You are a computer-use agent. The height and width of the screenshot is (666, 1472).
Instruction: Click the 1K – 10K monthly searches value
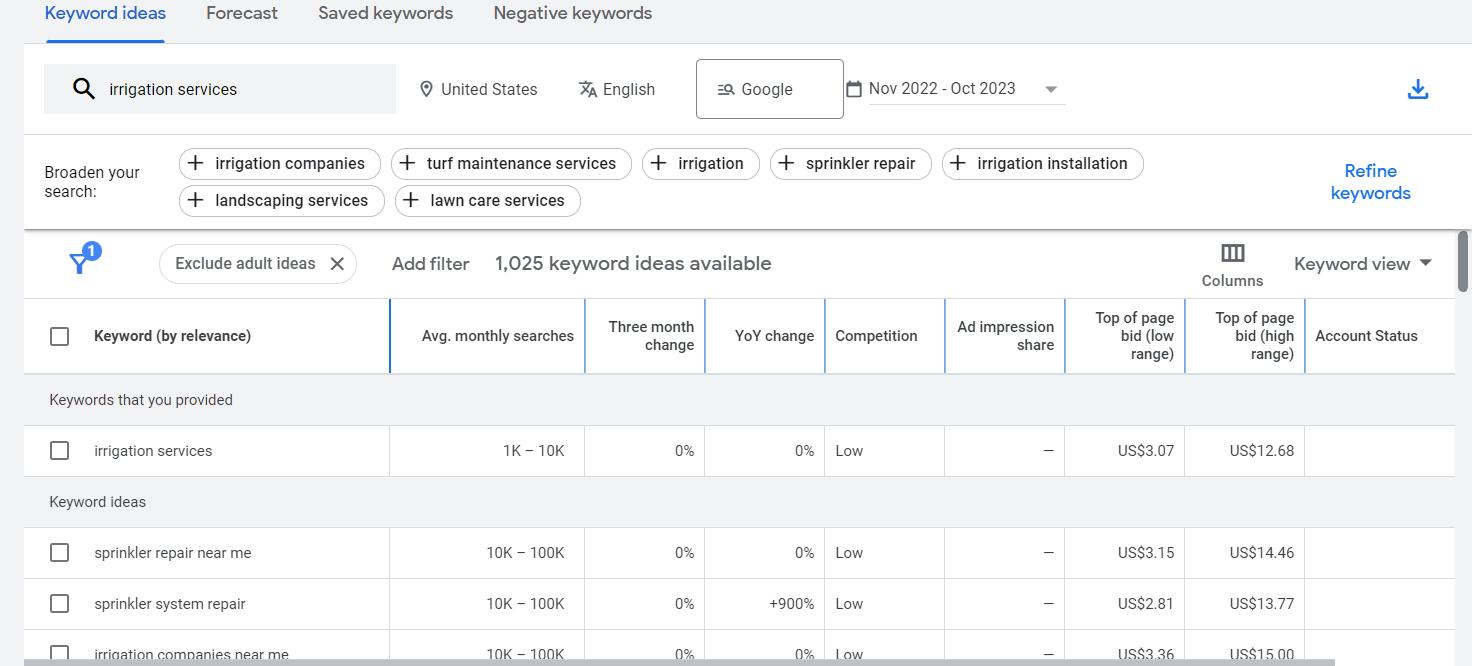[534, 451]
